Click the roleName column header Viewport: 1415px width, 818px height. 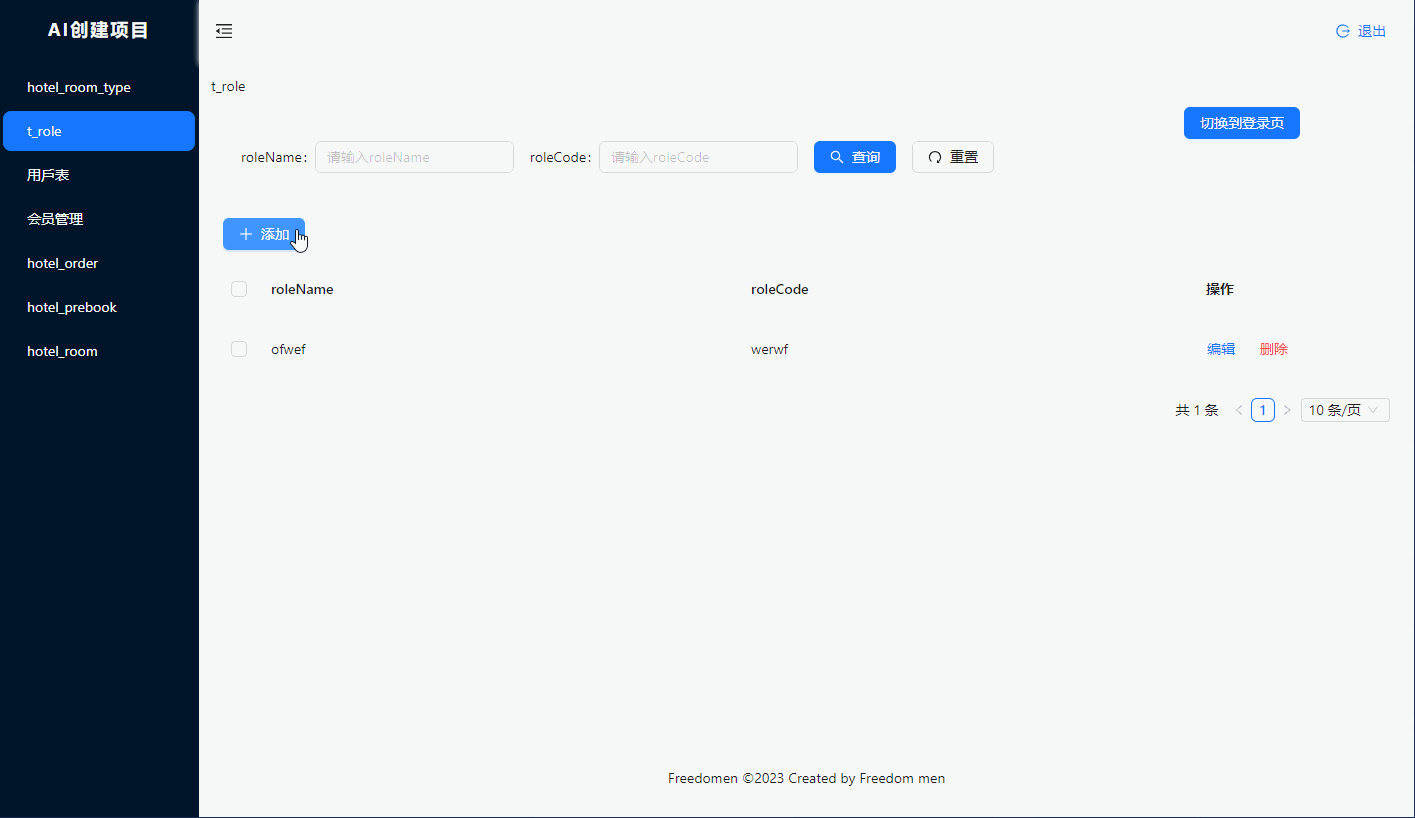302,289
